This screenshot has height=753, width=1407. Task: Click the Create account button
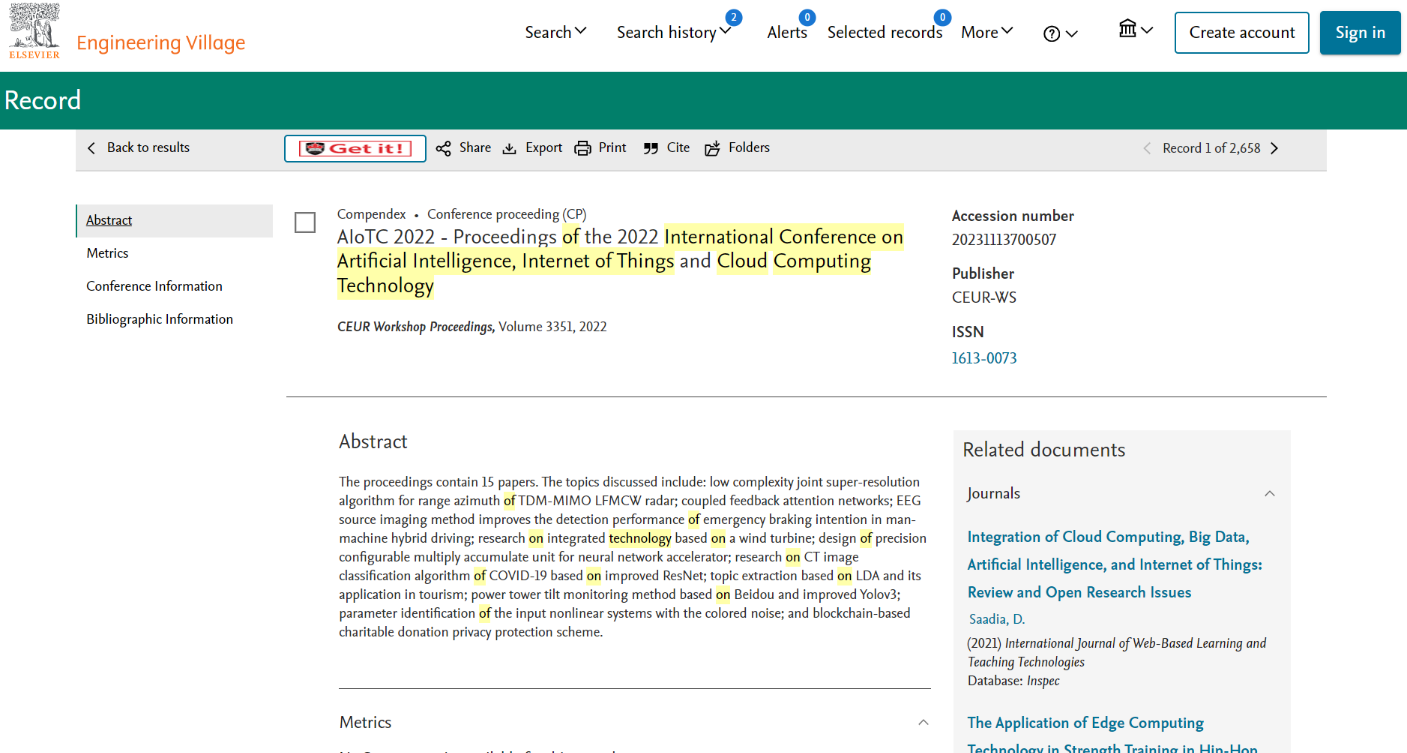click(x=1242, y=32)
